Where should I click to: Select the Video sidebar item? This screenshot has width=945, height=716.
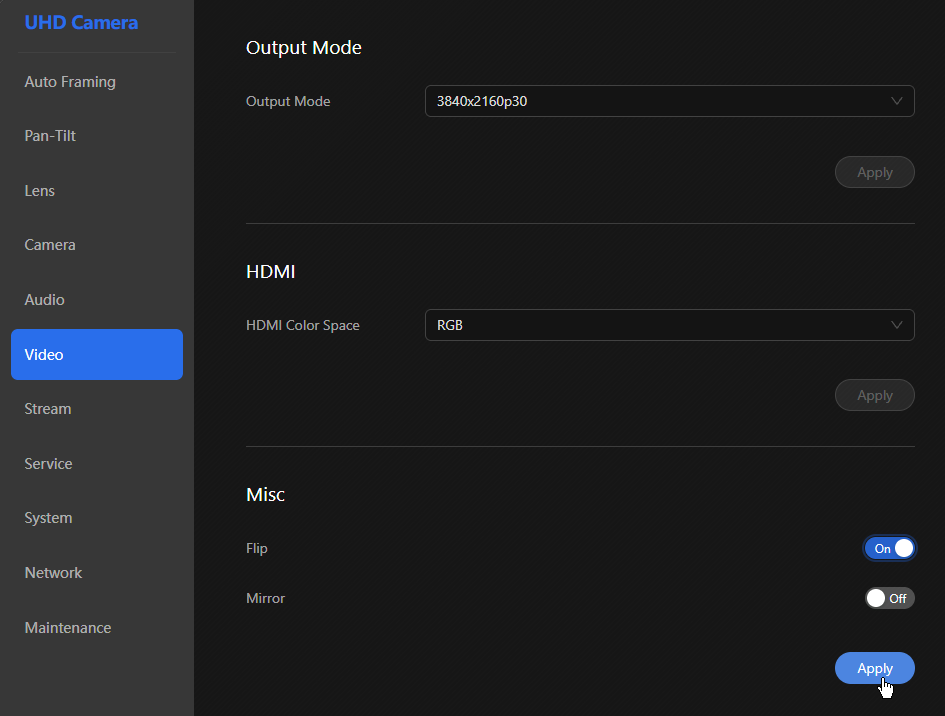(x=97, y=354)
